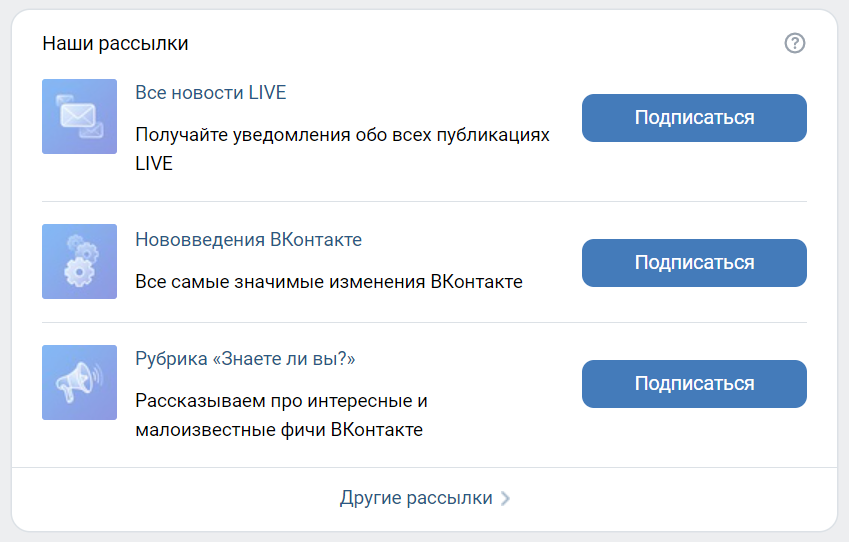Click the Наши рассылки heading
Screen dimensions: 849x542
click(x=115, y=44)
